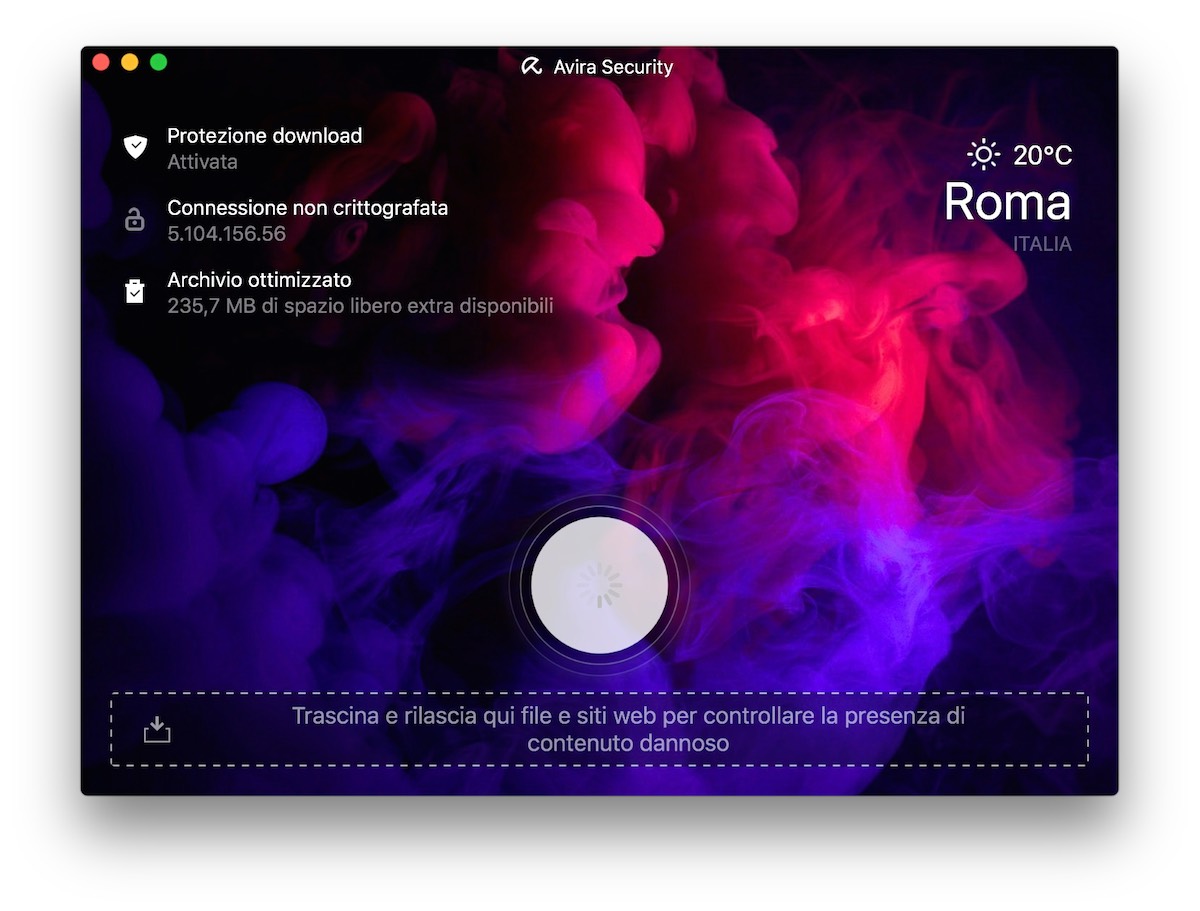Click the Connessione non crittografata label

[x=307, y=208]
